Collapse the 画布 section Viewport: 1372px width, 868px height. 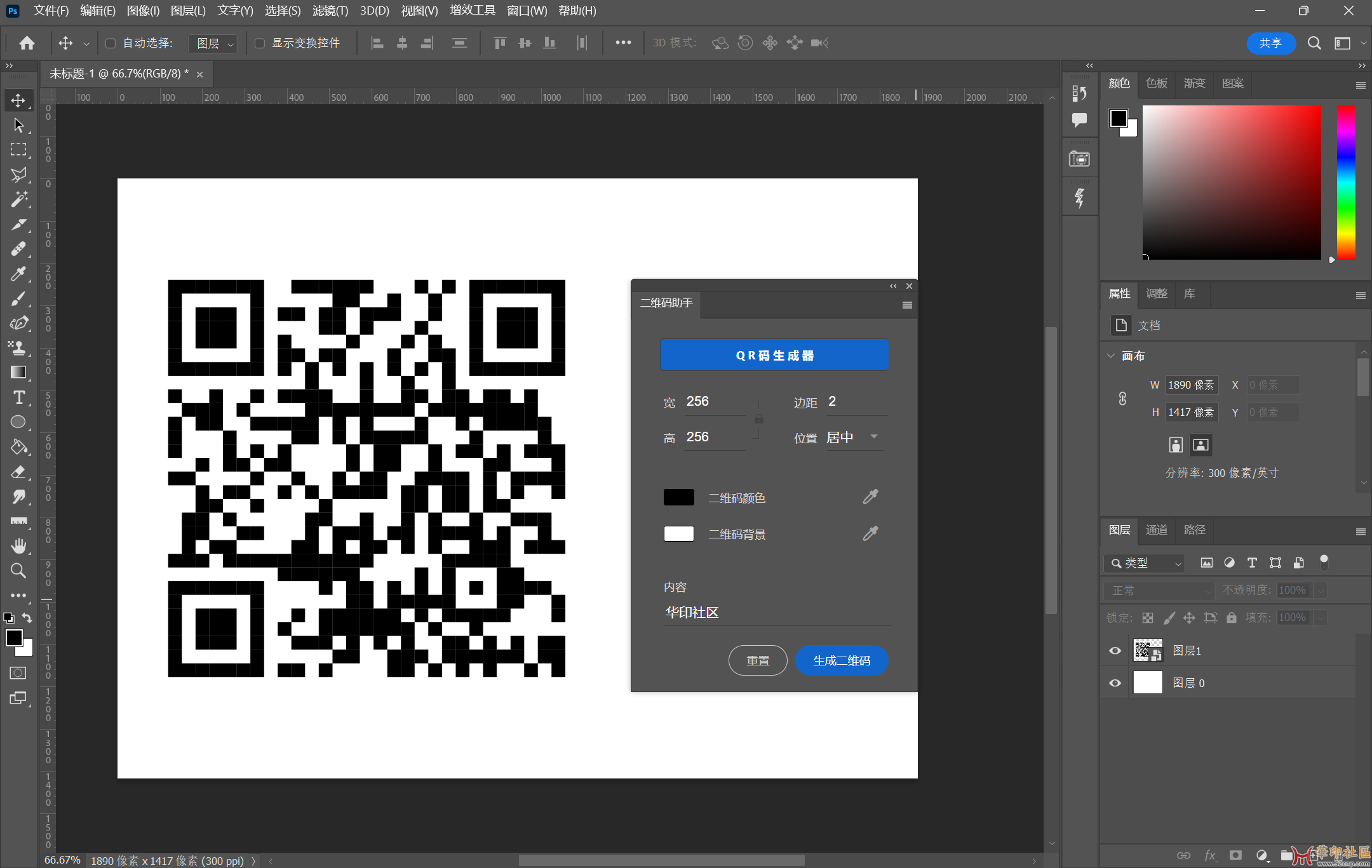pyautogui.click(x=1111, y=356)
